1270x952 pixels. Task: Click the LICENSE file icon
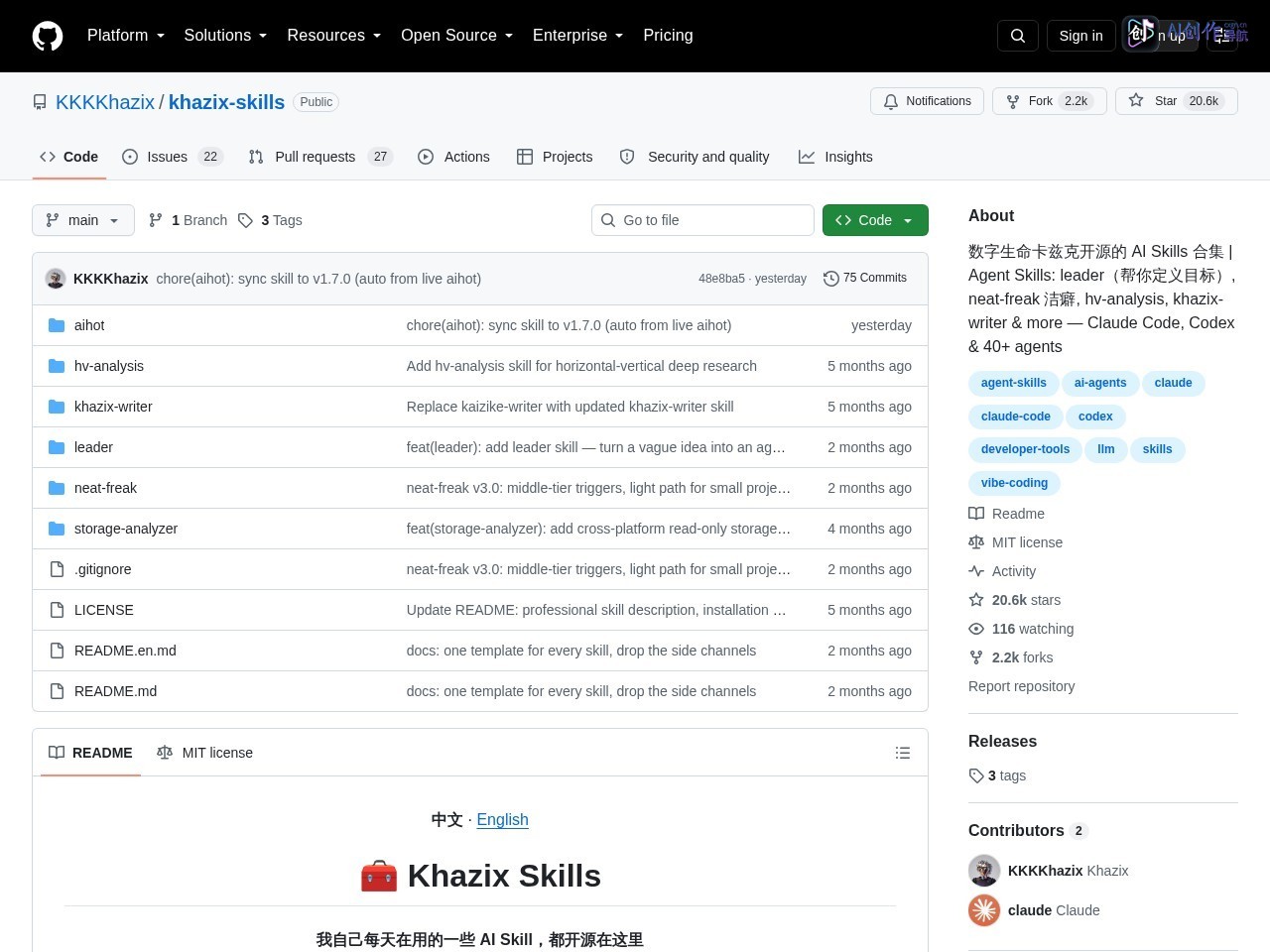(57, 610)
